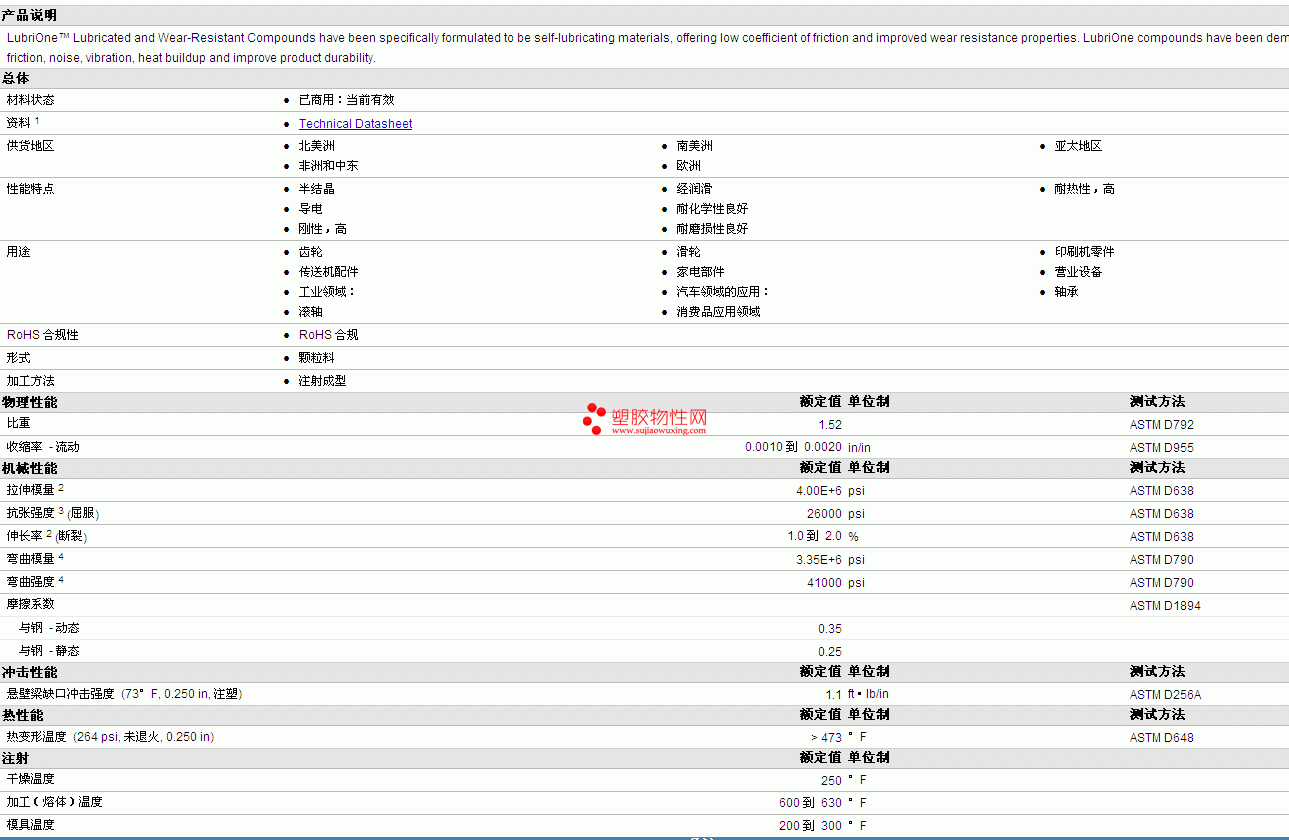1289x840 pixels.
Task: Click the "供货地区" row label
Action: 31,146
